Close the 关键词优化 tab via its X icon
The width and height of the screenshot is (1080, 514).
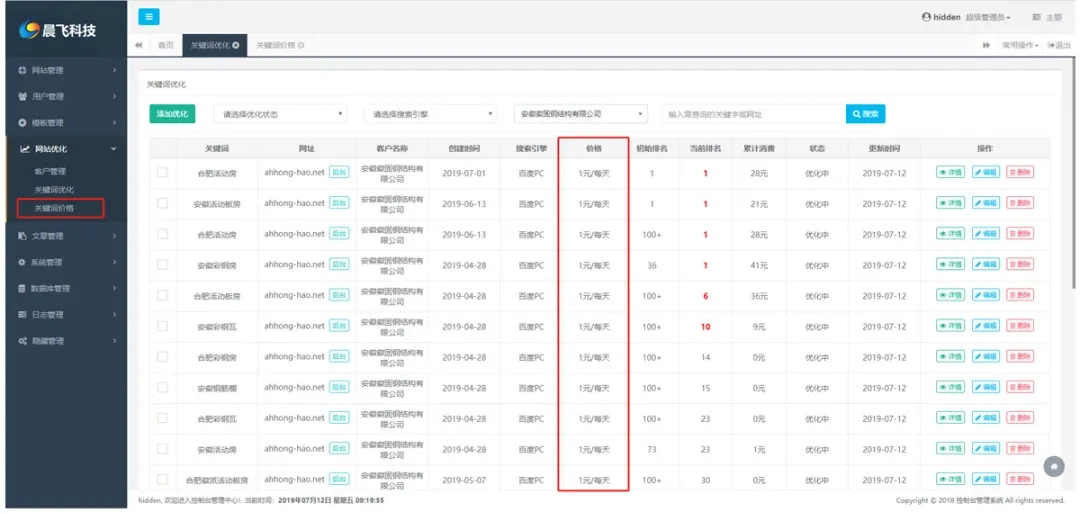click(x=236, y=45)
